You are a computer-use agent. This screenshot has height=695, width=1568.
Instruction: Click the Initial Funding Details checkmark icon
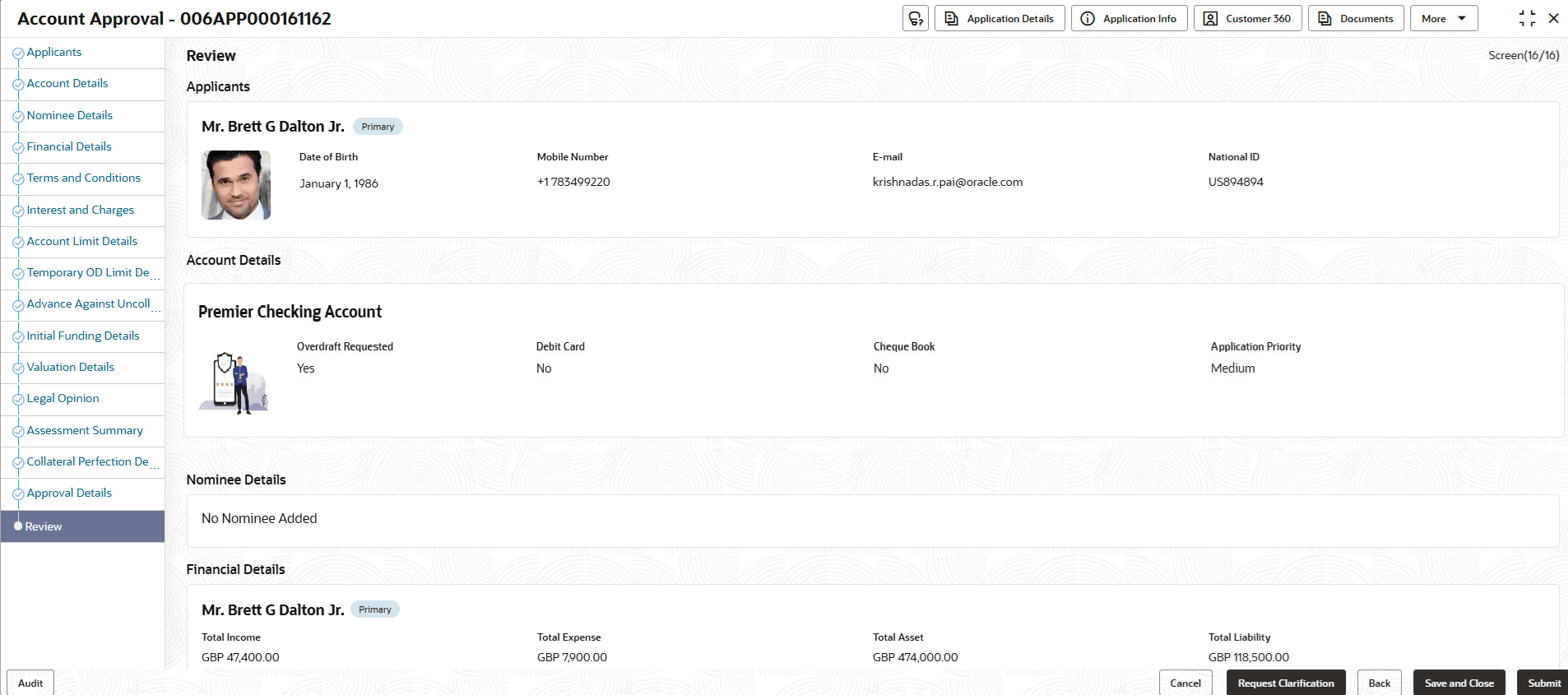coord(18,337)
